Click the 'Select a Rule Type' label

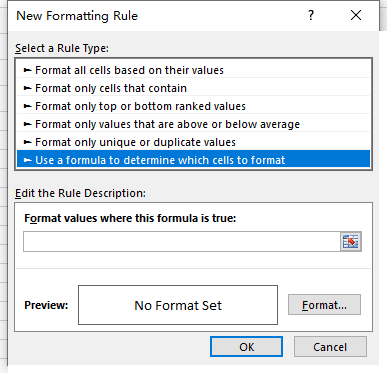coord(62,48)
